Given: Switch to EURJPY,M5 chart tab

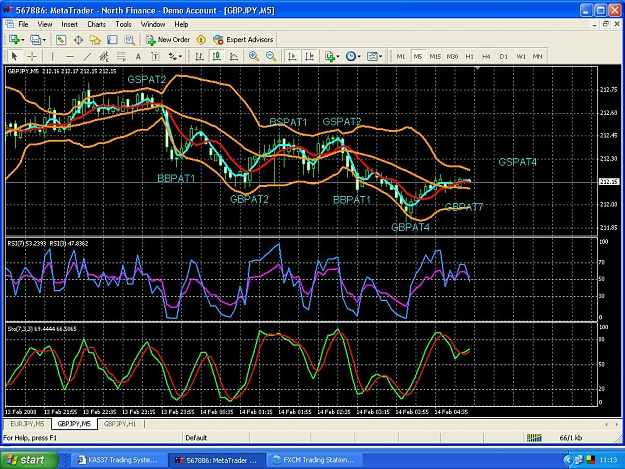Looking at the screenshot, I should pyautogui.click(x=28, y=424).
